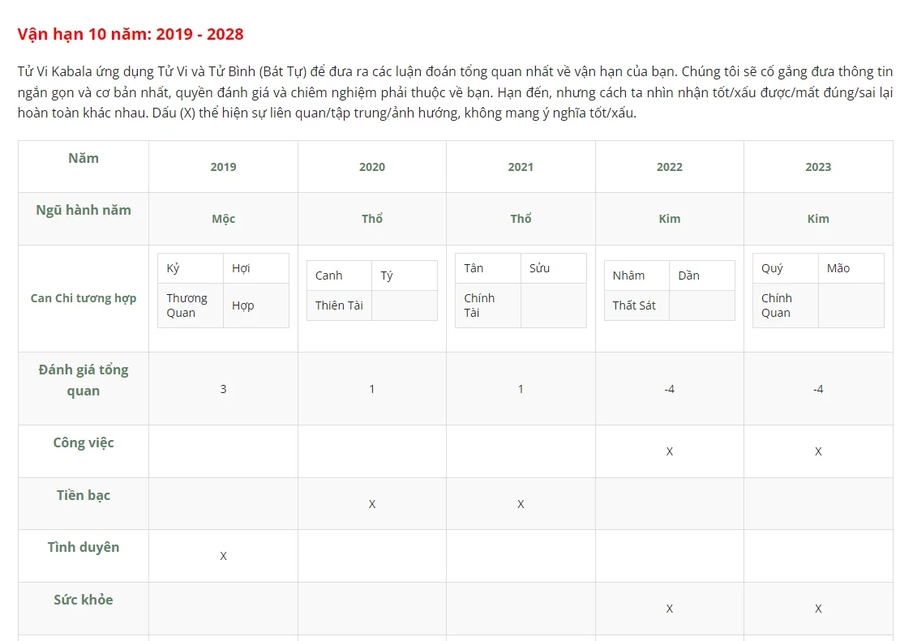
Task: Select the 2019 year column header
Action: tap(223, 167)
